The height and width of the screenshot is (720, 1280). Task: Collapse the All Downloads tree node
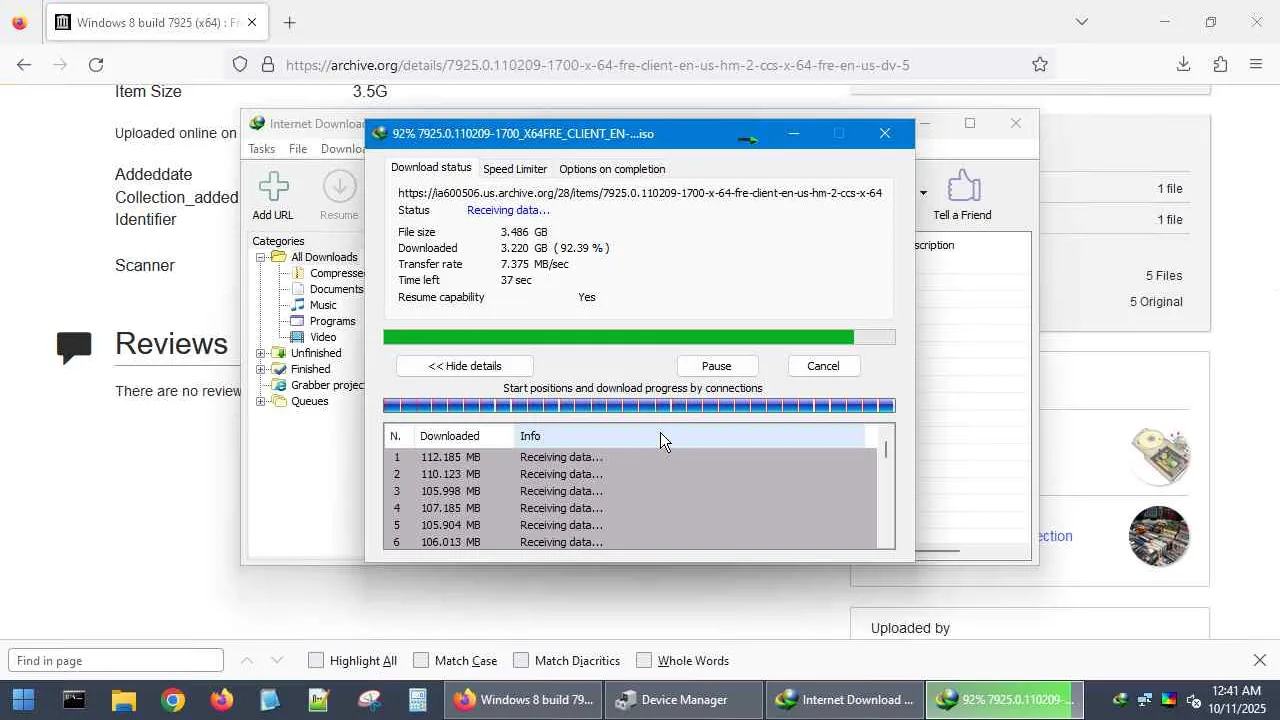(x=261, y=257)
